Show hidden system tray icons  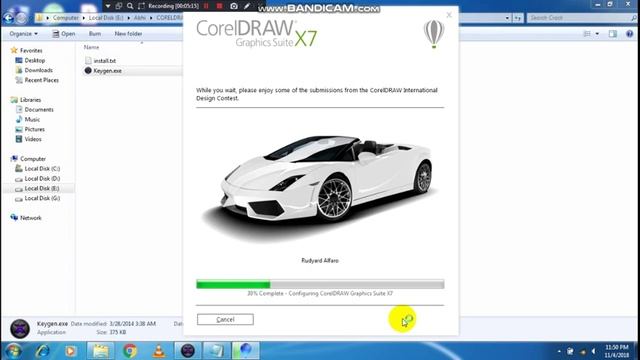559,351
